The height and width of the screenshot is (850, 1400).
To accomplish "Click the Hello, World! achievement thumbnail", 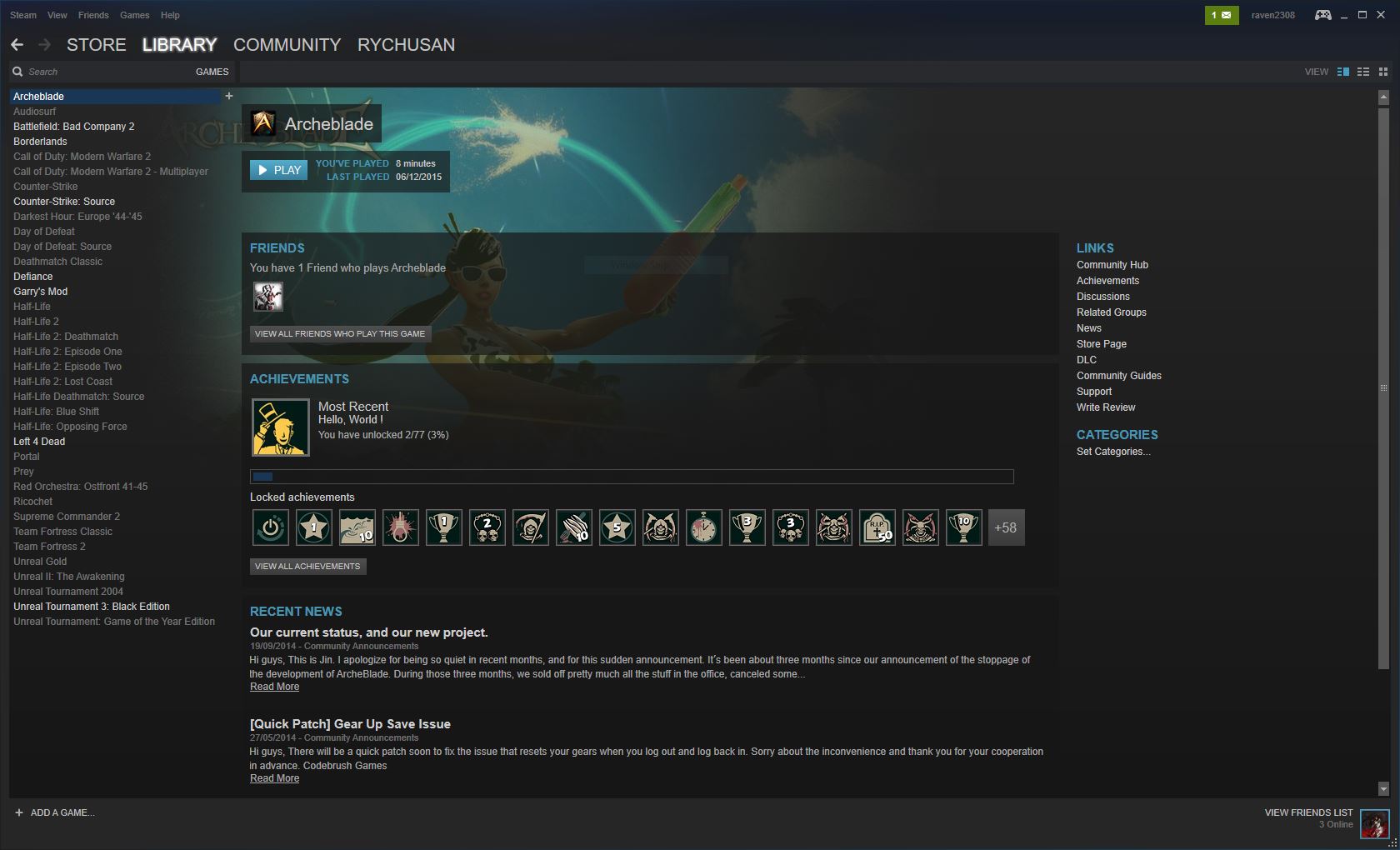I will 281,427.
